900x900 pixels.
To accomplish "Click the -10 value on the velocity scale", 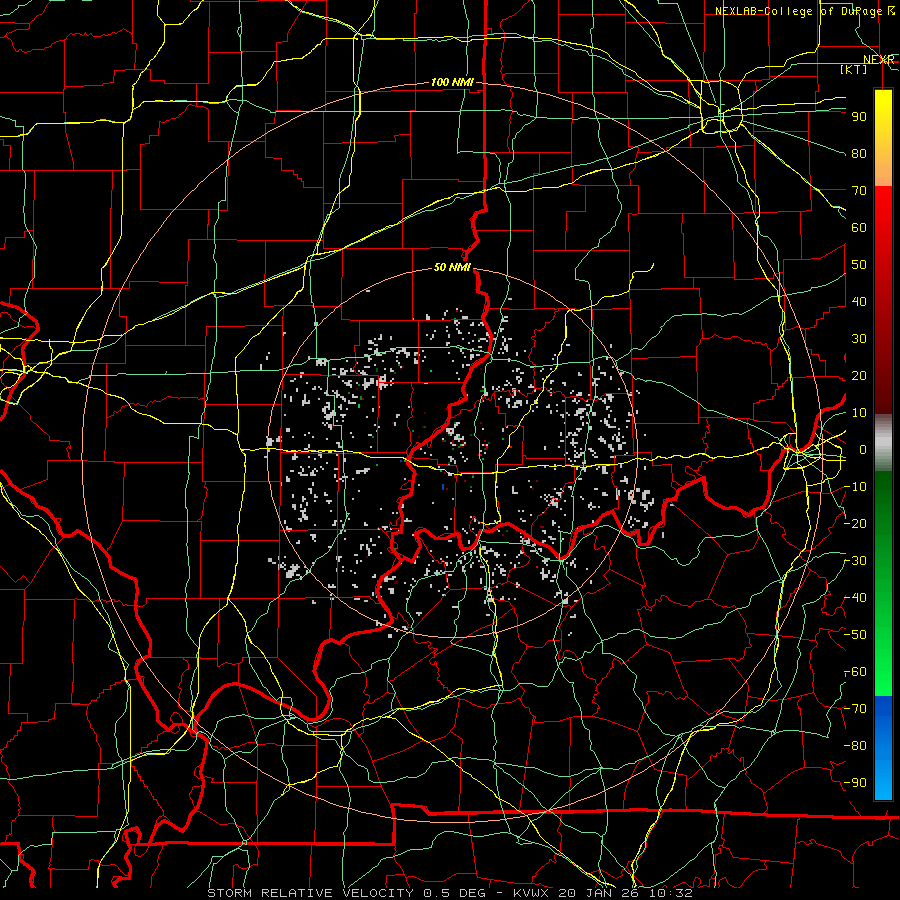I will pos(856,487).
